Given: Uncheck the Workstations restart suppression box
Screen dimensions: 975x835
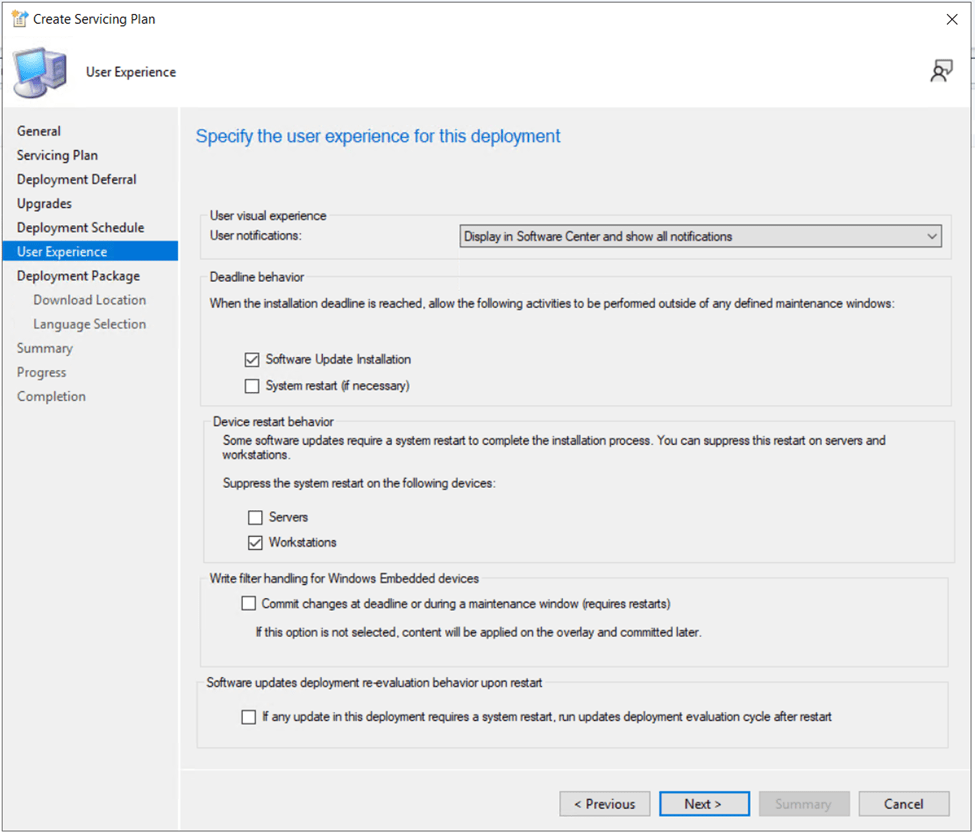Looking at the screenshot, I should coord(255,543).
